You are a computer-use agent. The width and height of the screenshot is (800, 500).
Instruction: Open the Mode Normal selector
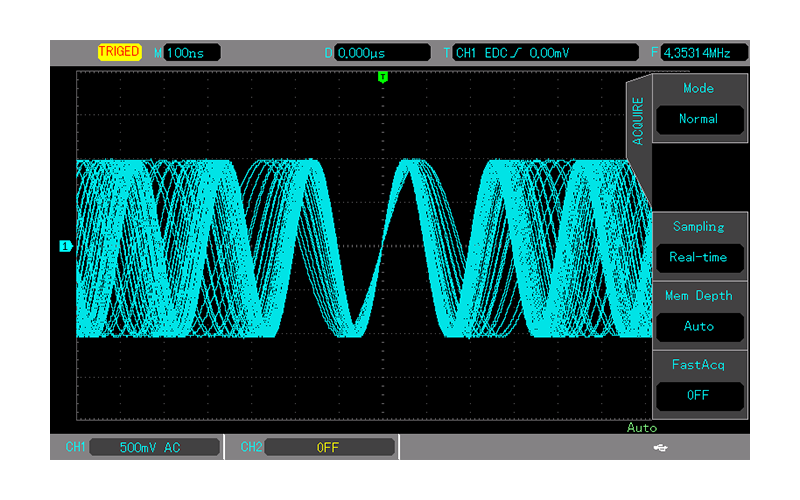point(698,119)
